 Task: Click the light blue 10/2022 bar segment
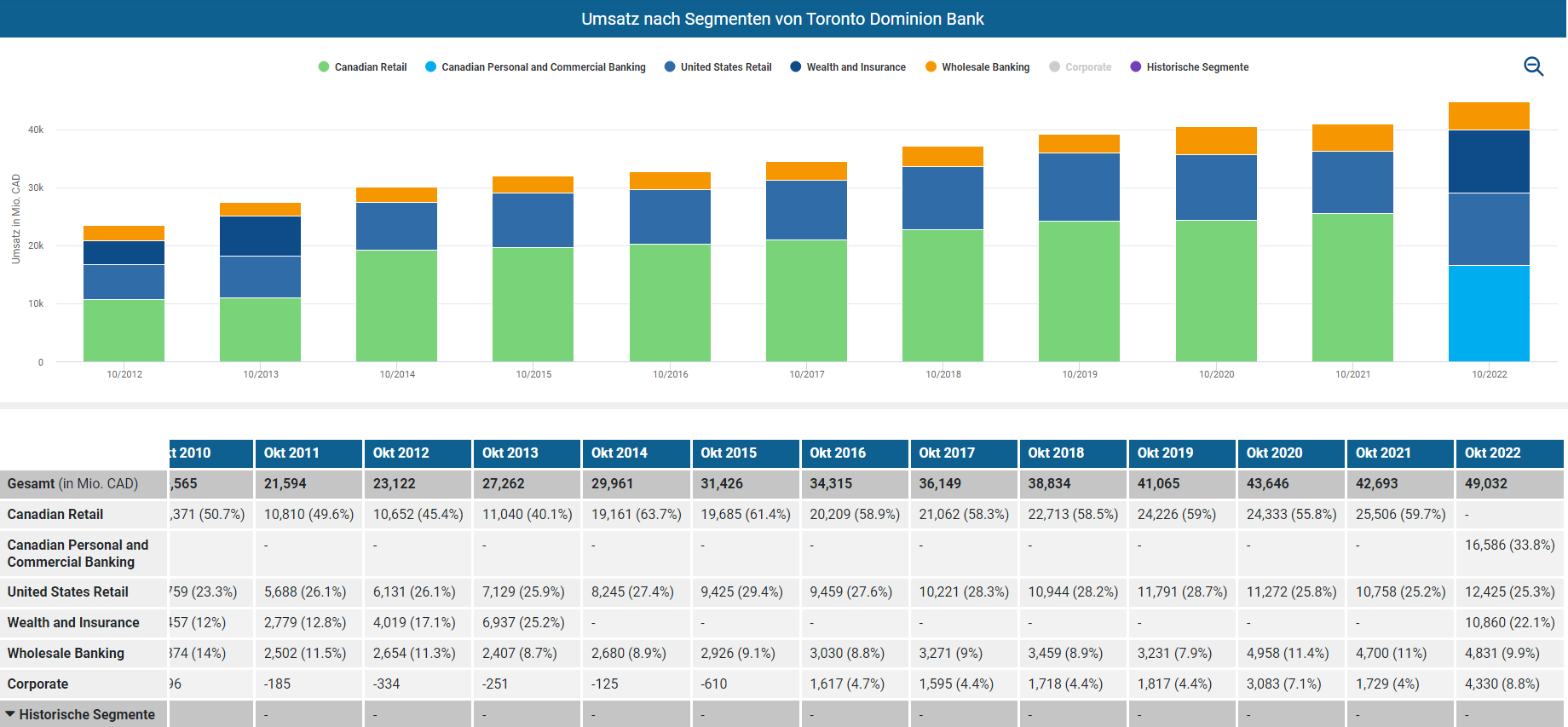tap(1489, 313)
